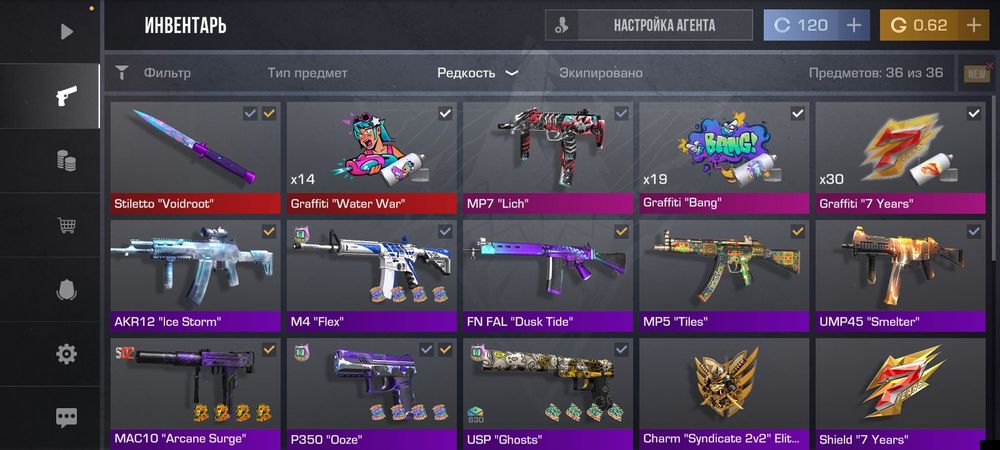Toggle the gold checkmark on Stiletto "Voidroot"
1000x450 pixels.
269,113
